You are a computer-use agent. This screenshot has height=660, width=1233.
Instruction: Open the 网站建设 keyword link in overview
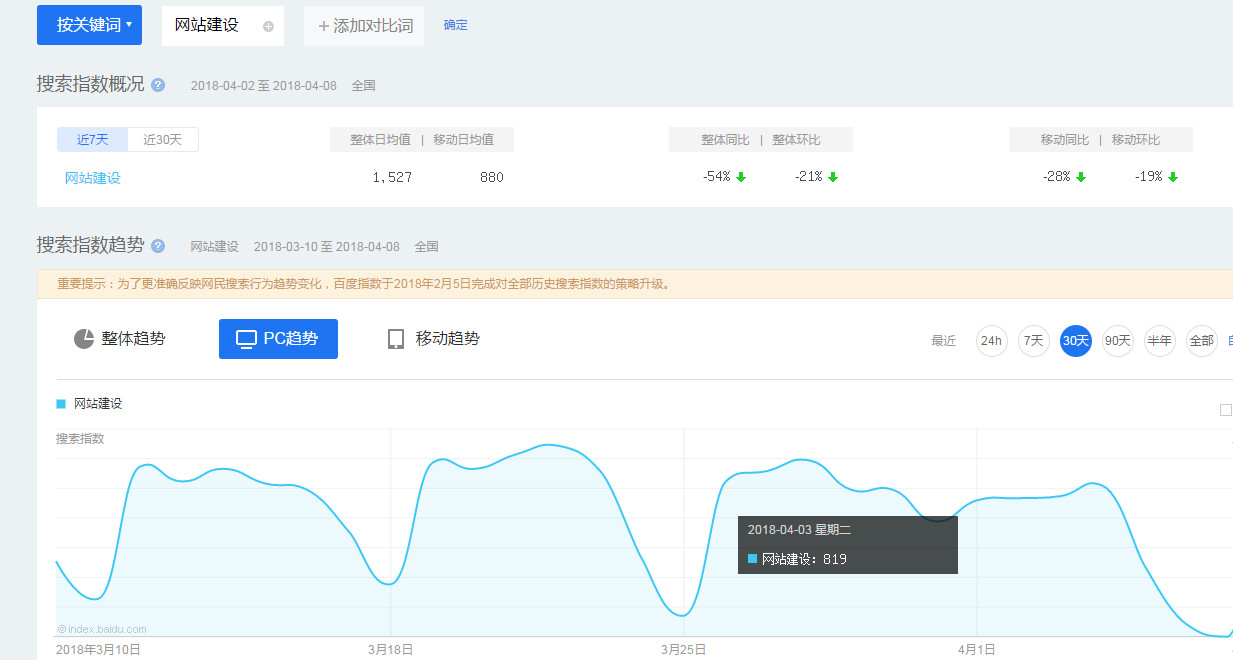[x=92, y=177]
